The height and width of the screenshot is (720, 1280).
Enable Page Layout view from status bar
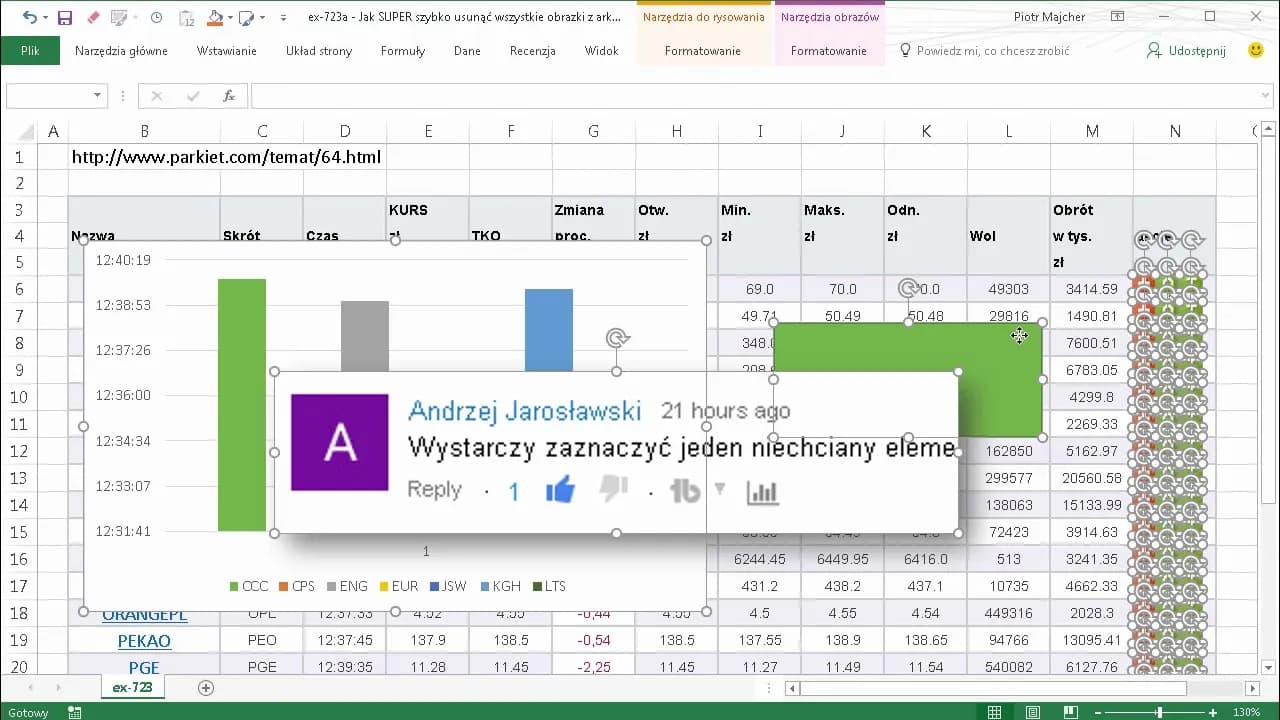pos(1032,712)
